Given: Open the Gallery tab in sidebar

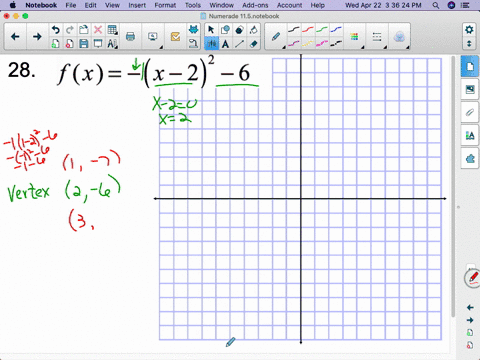Looking at the screenshot, I should (470, 89).
